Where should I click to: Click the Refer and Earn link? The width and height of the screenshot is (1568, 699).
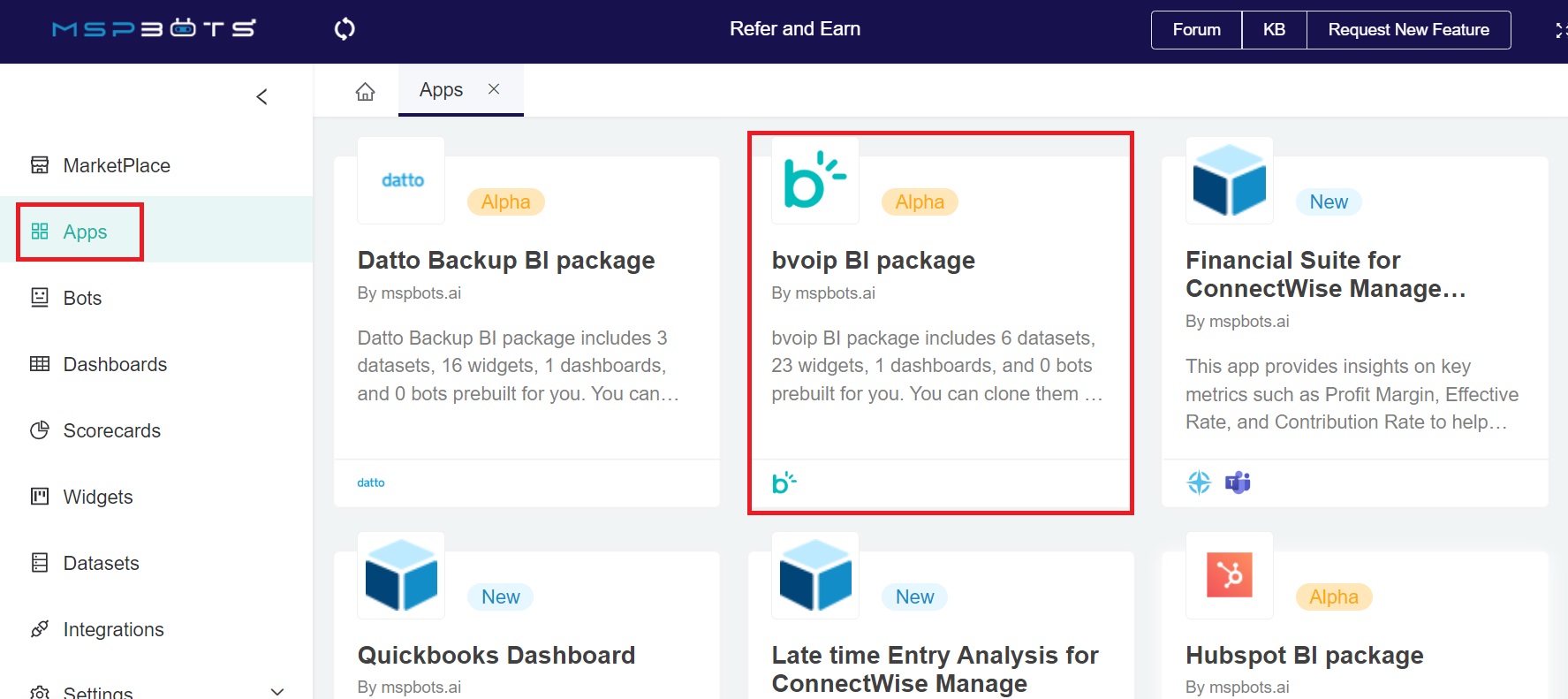(794, 29)
